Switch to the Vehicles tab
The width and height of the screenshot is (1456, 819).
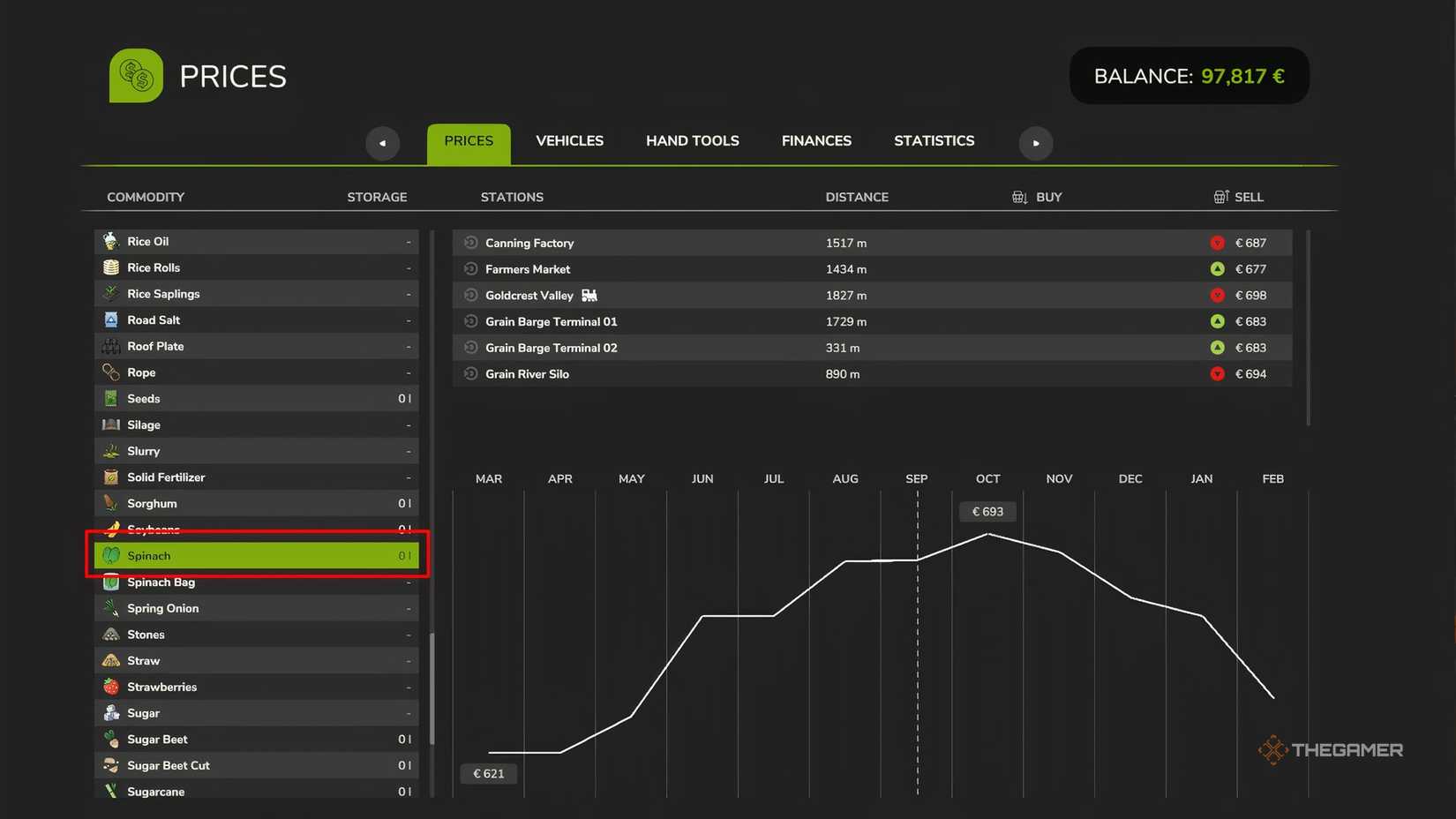pos(570,141)
